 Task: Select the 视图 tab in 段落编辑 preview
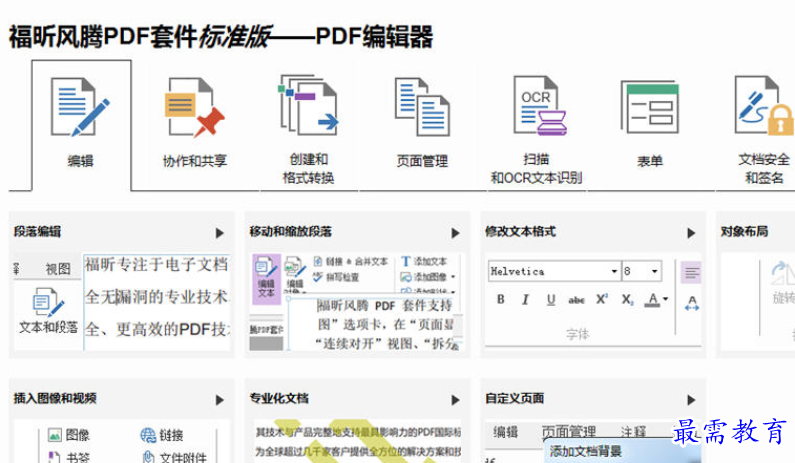pyautogui.click(x=58, y=268)
